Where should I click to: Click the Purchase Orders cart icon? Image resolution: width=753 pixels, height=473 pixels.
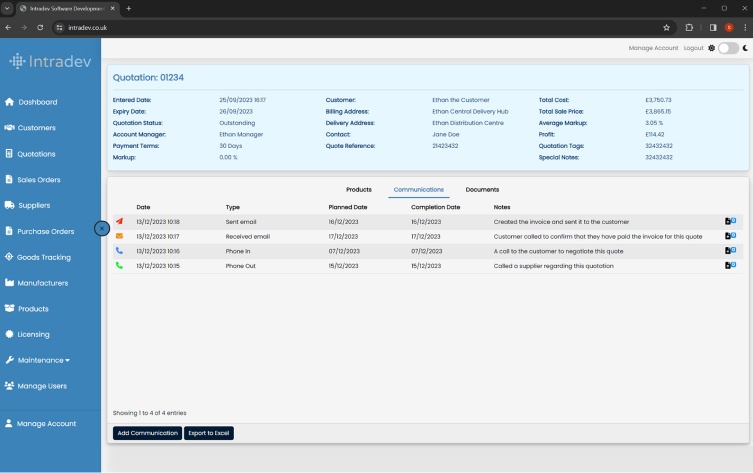[x=9, y=231]
